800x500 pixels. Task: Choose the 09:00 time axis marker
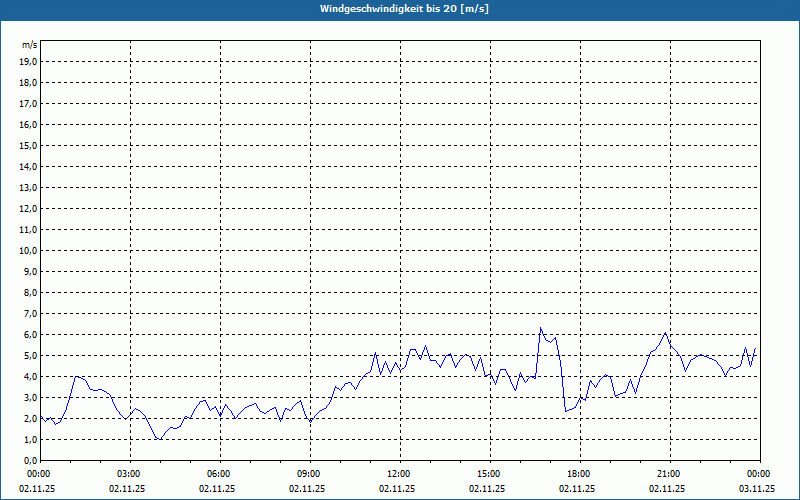[308, 474]
